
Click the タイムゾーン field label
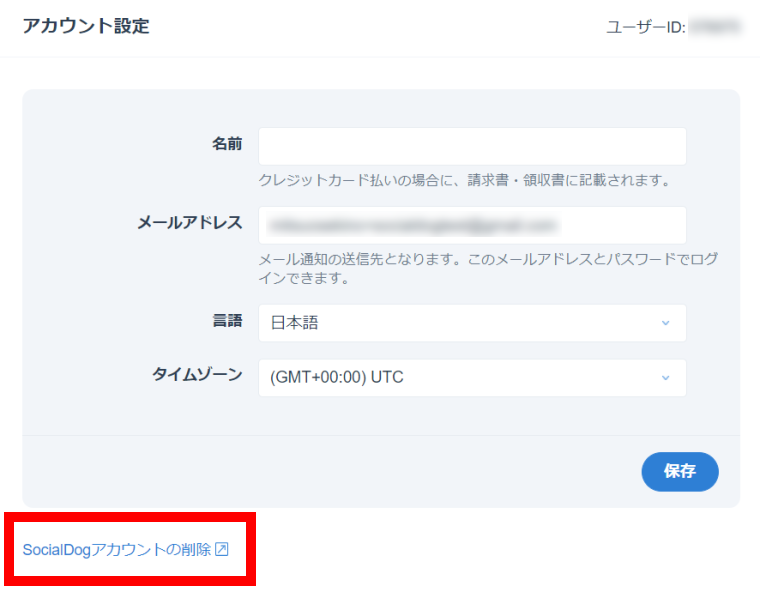pyautogui.click(x=197, y=375)
